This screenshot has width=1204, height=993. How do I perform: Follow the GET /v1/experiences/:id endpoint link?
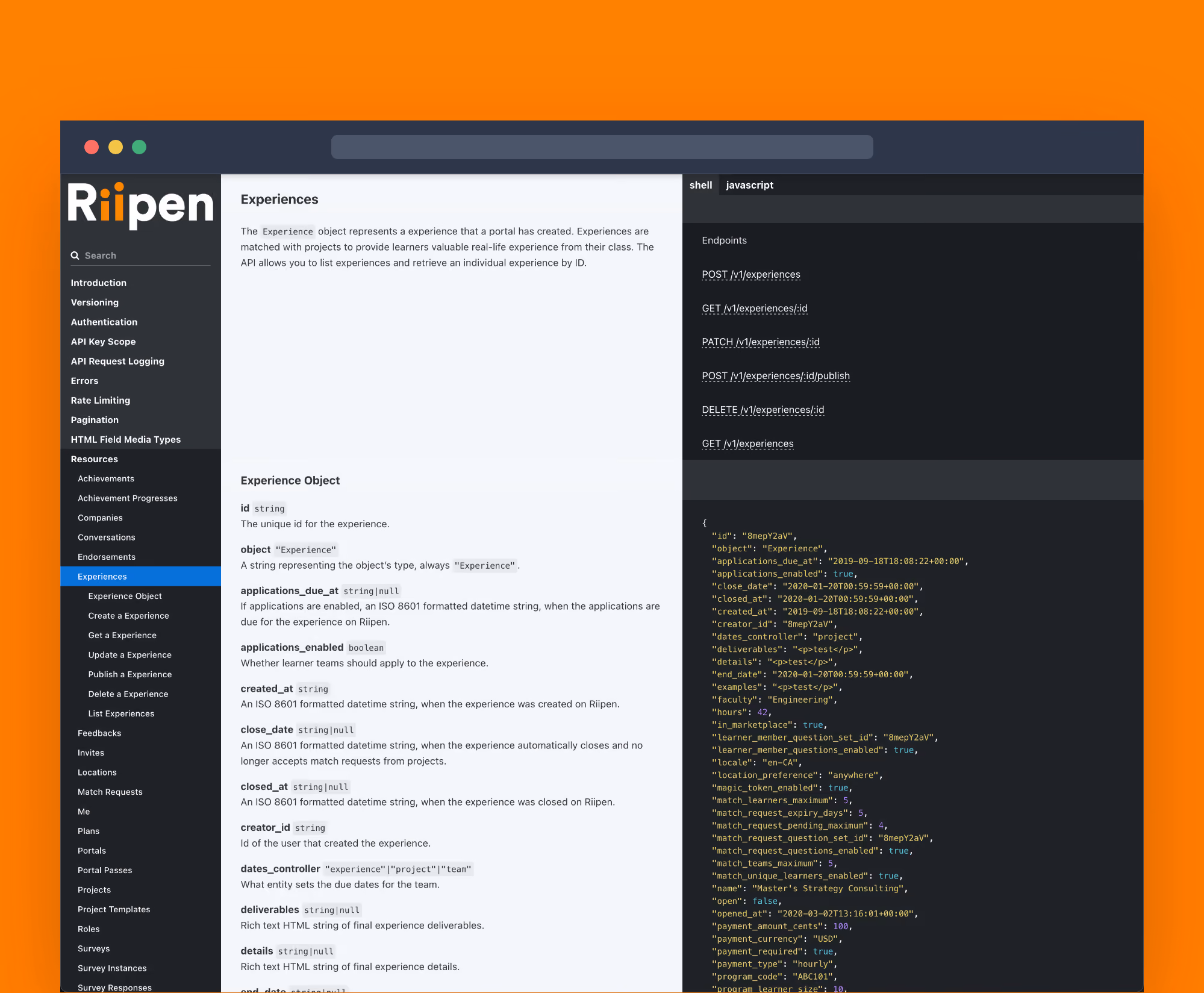[754, 309]
